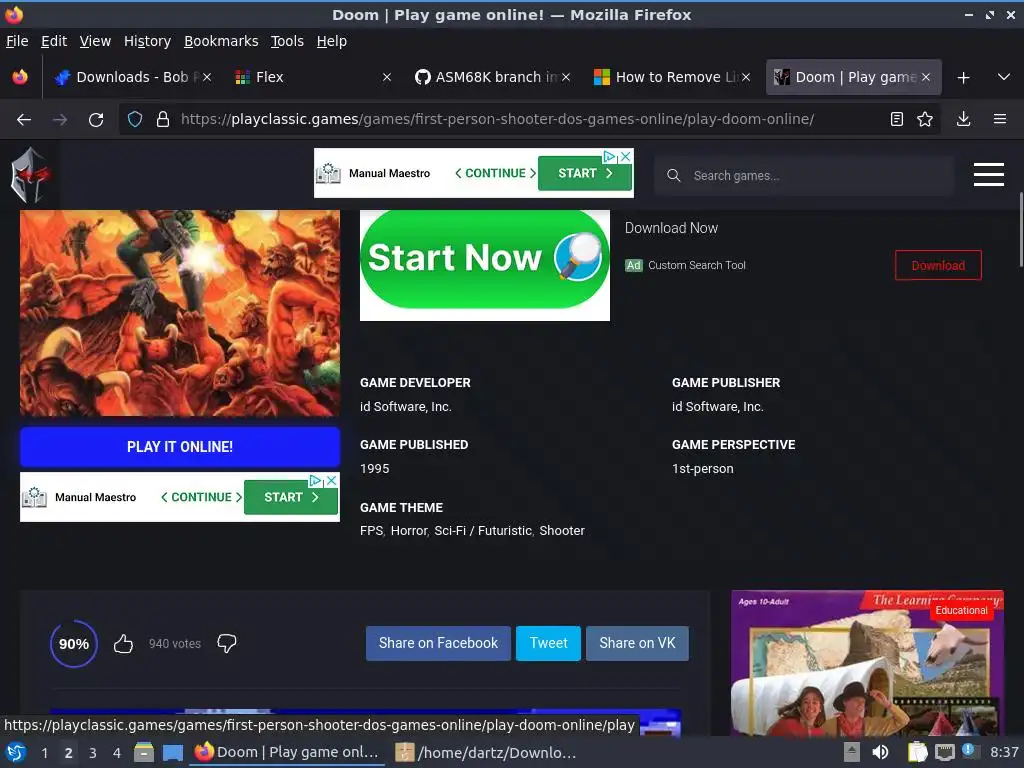
Task: Close the top banner ad
Action: [626, 156]
